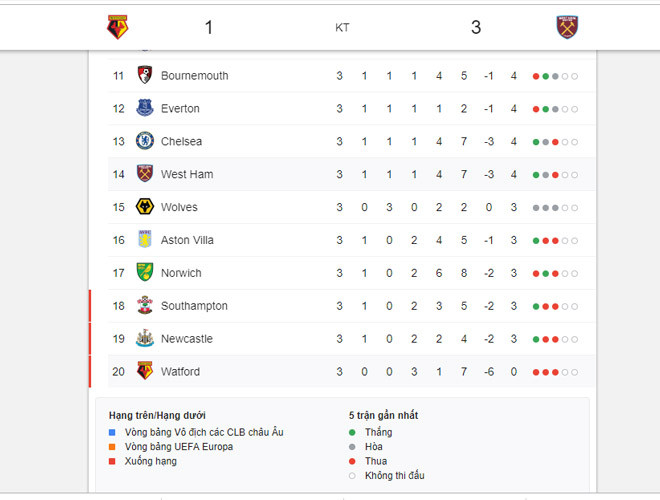Click the Norwich club crest

145,273
